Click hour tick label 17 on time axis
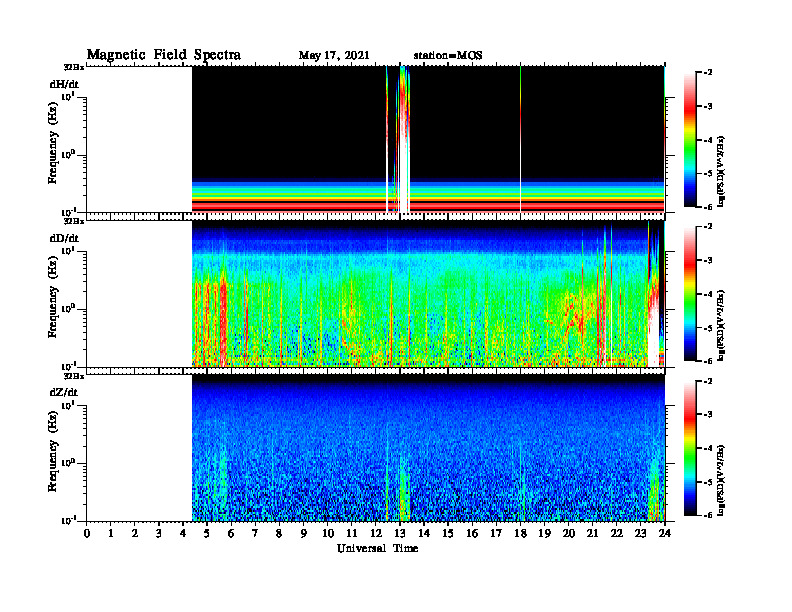 pos(496,534)
